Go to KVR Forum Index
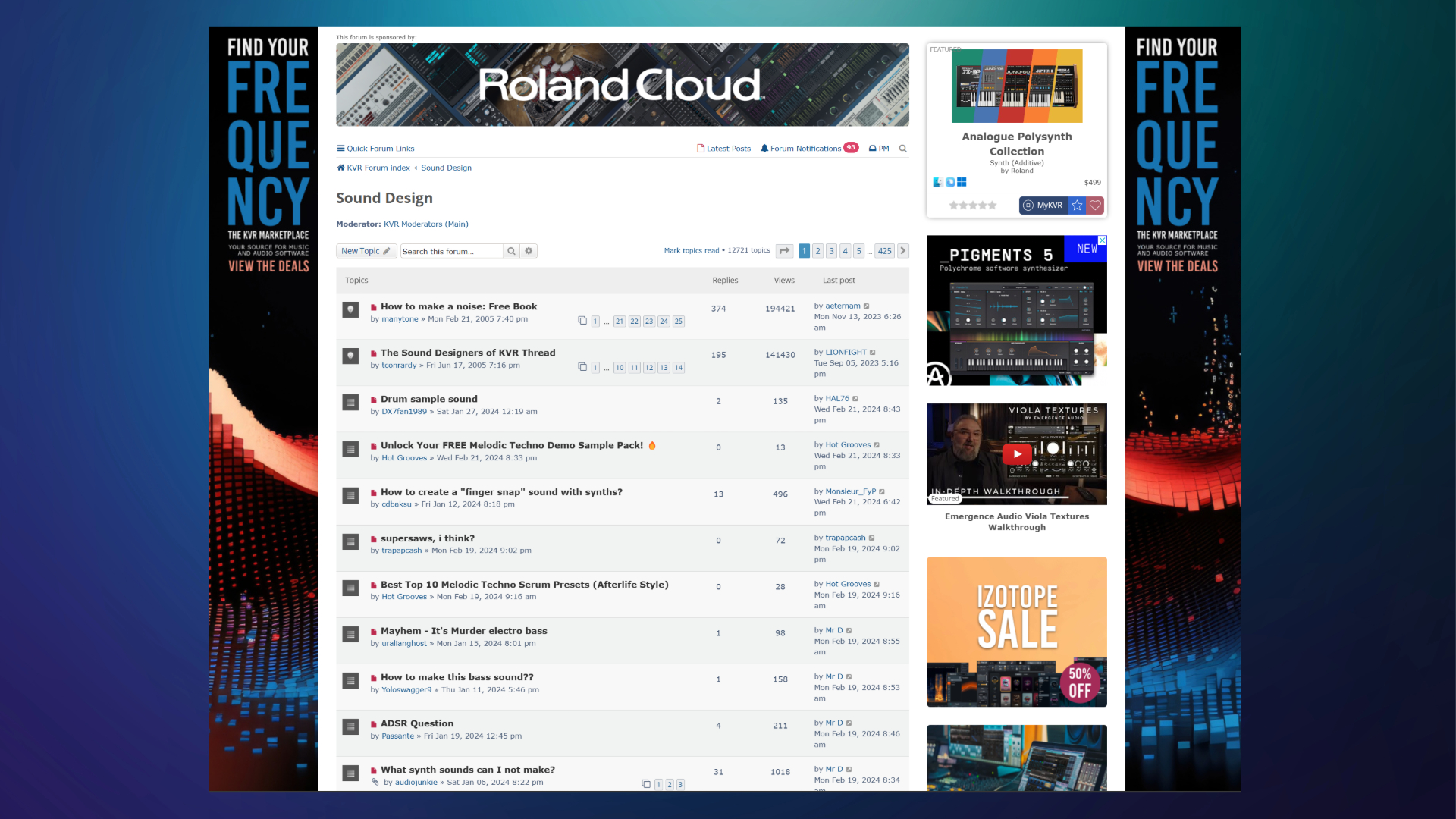1456x819 pixels. [374, 168]
